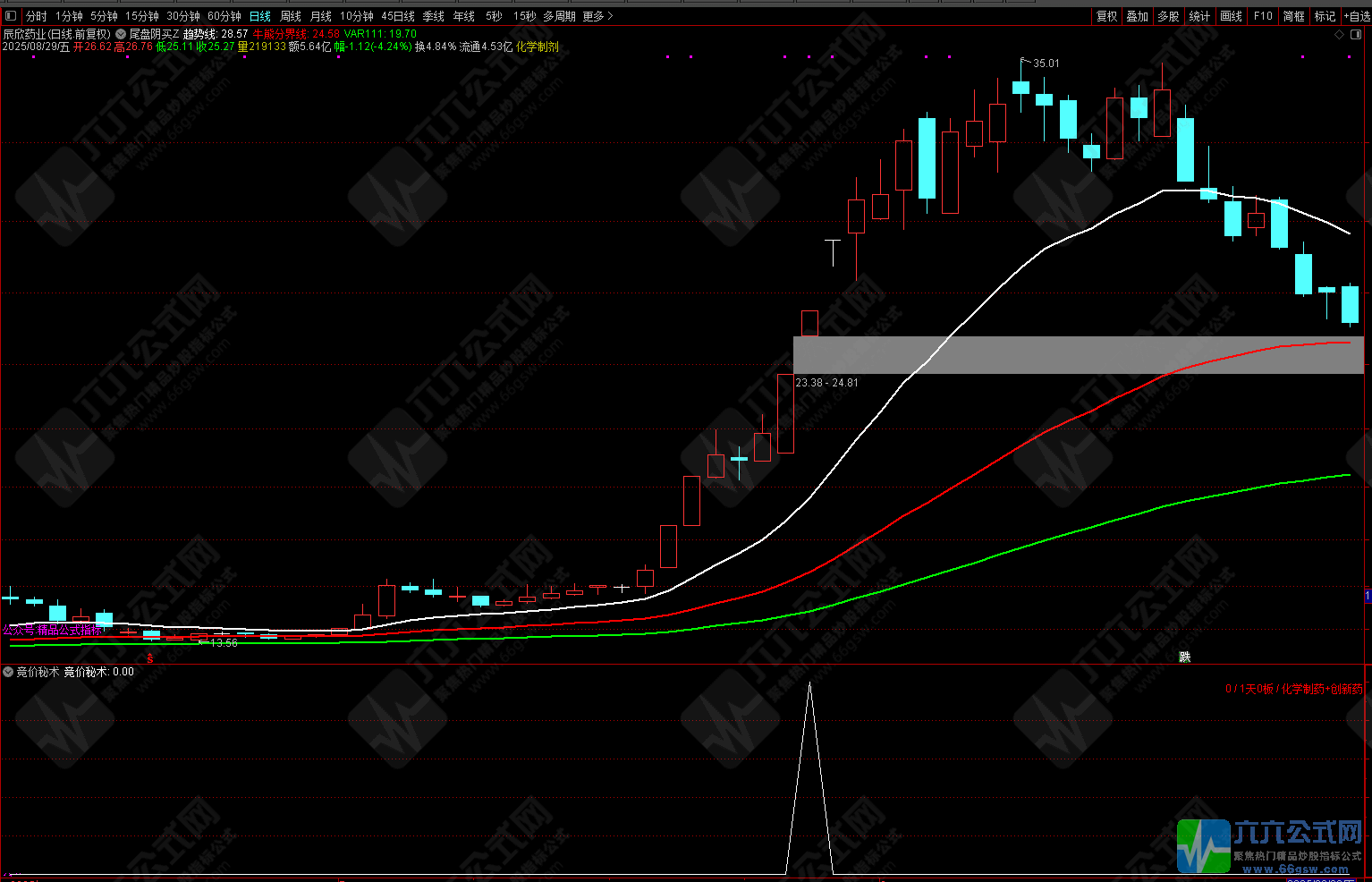This screenshot has width=1372, height=882.
Task: Add stock with +自选 button
Action: pyautogui.click(x=1357, y=16)
